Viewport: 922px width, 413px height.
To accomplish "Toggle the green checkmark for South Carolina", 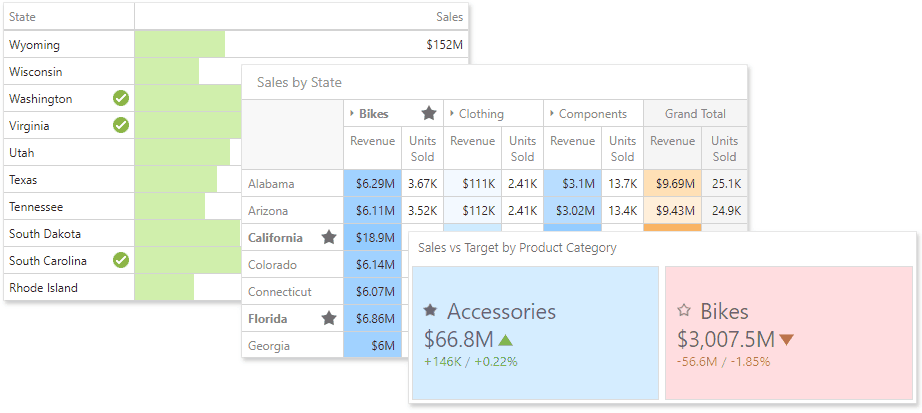I will pyautogui.click(x=121, y=261).
